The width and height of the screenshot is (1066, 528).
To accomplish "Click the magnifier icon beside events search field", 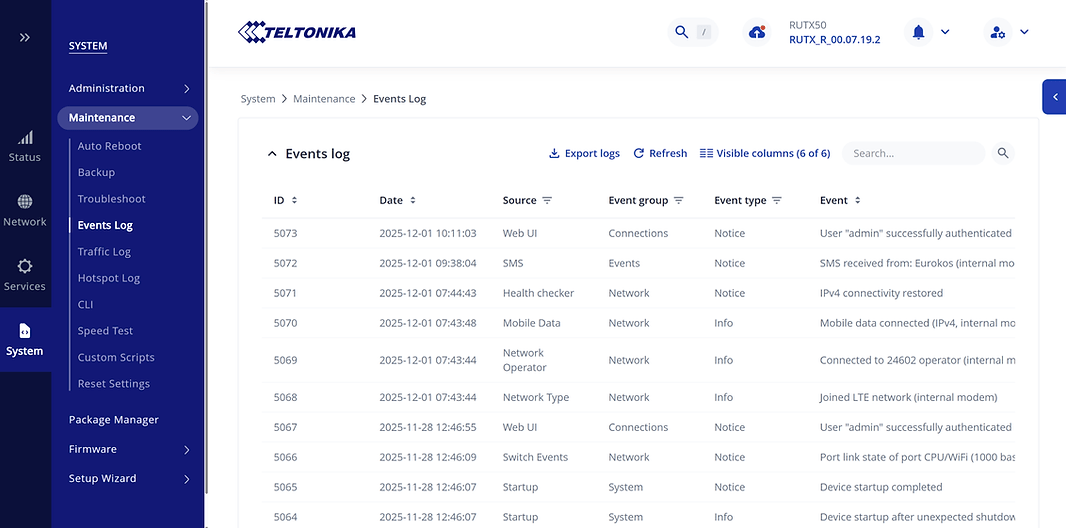I will 1003,153.
